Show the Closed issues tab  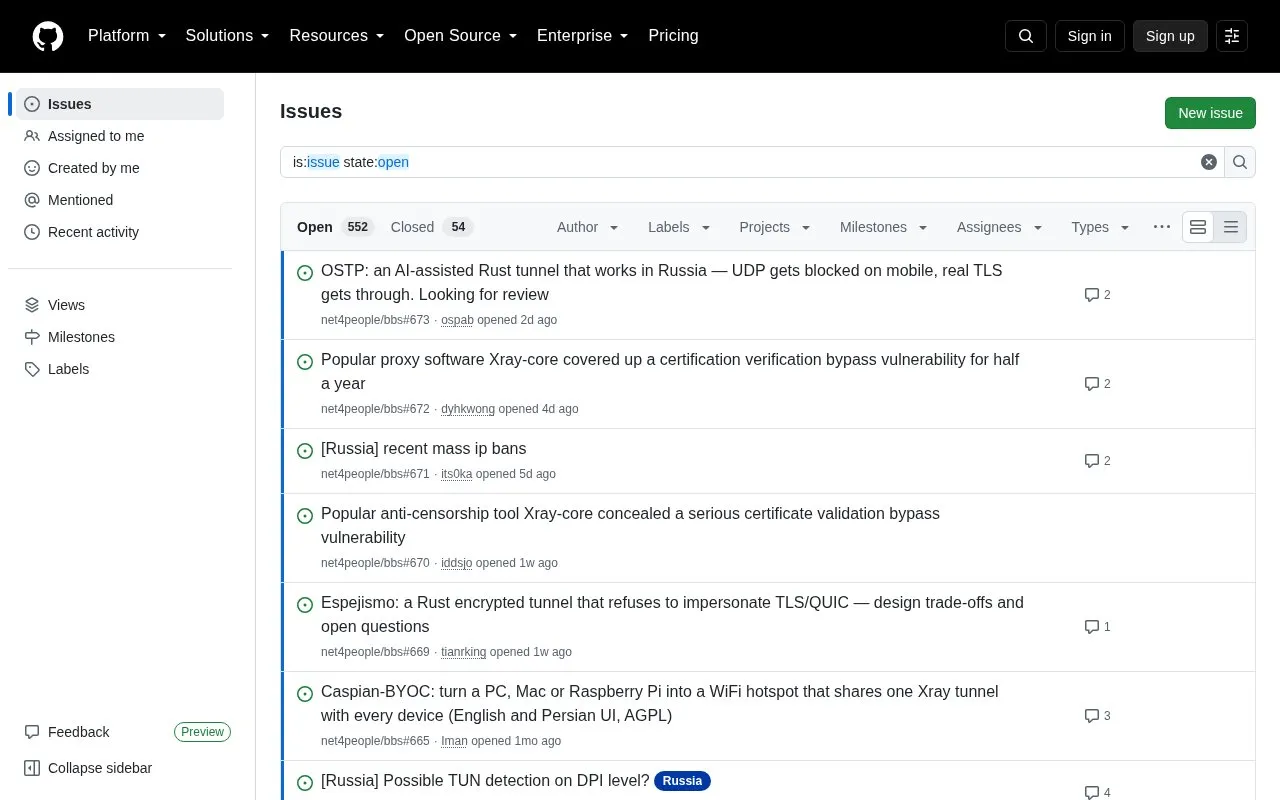tap(432, 227)
